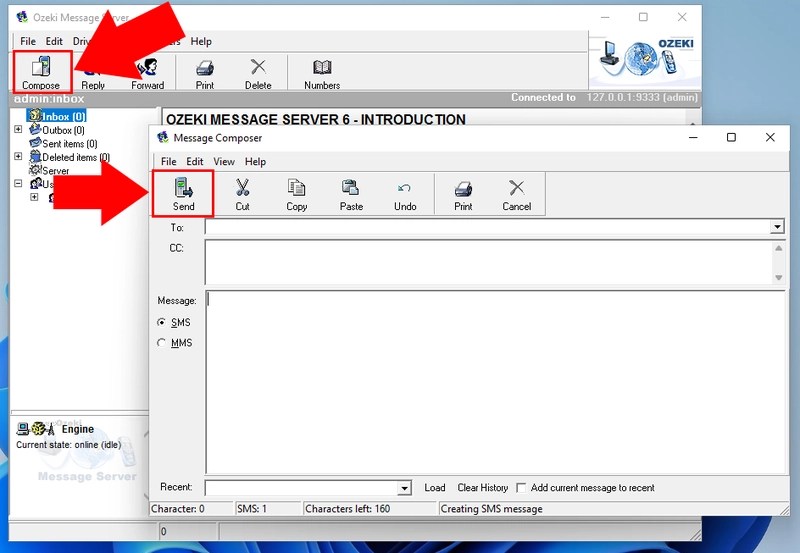Image resolution: width=800 pixels, height=553 pixels.
Task: Click the Creating SMS message status text
Action: (x=491, y=509)
